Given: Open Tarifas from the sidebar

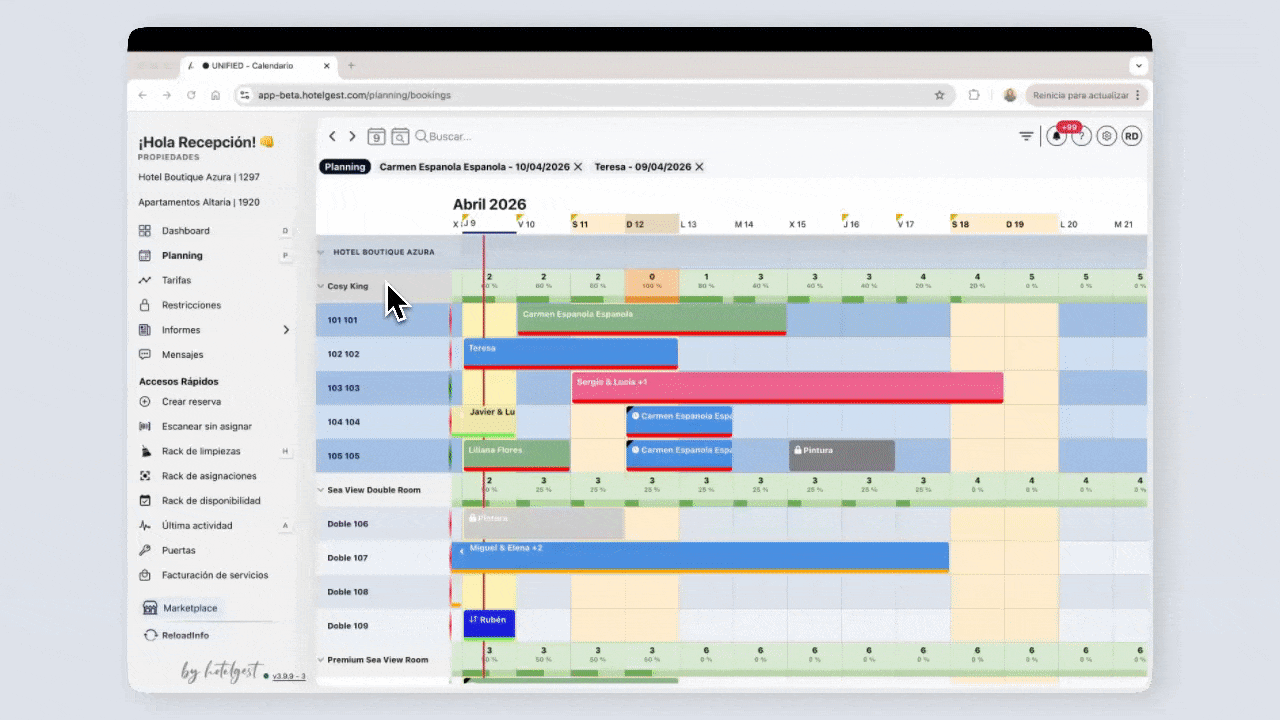Looking at the screenshot, I should (176, 280).
